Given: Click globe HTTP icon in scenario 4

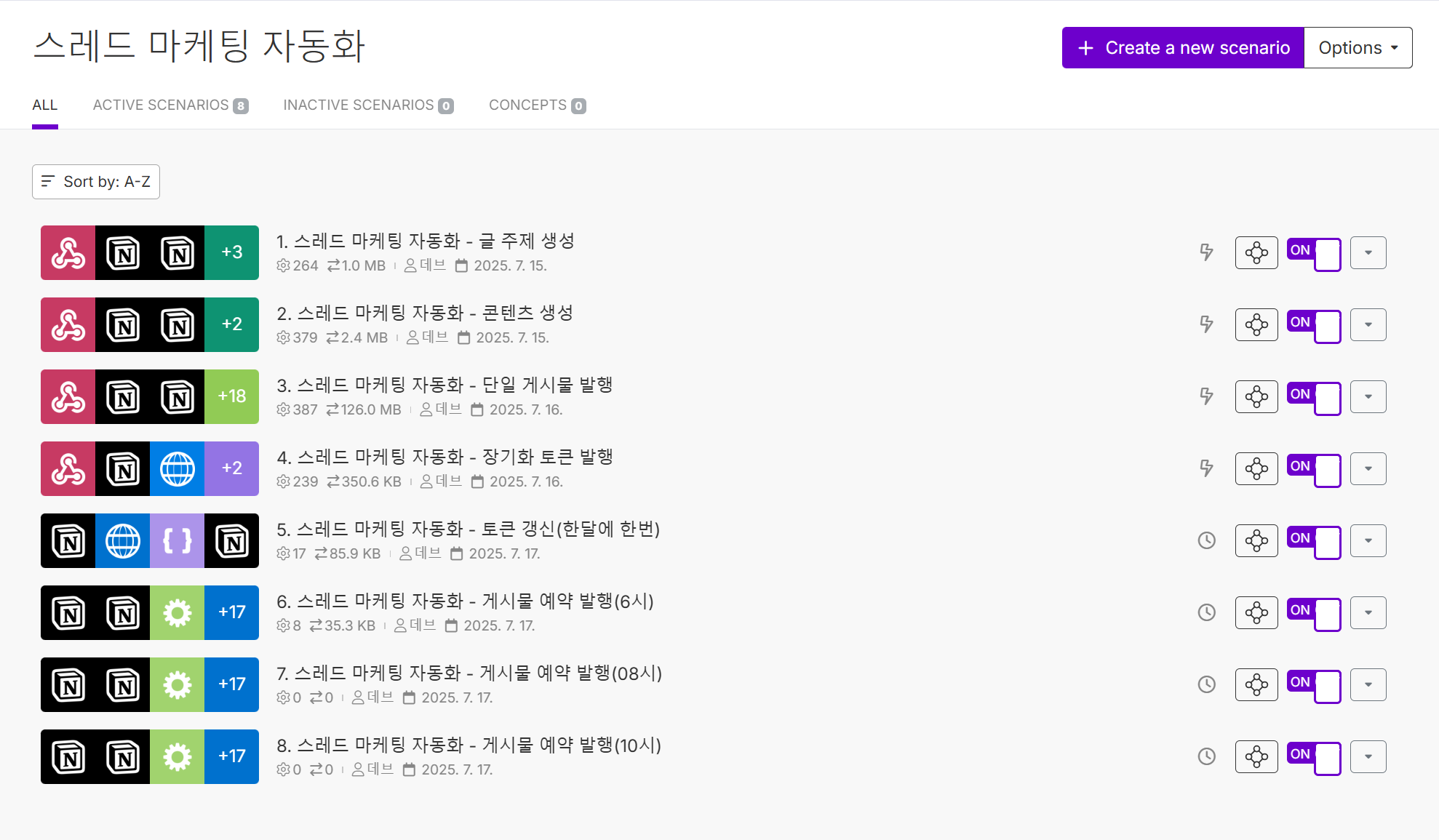Looking at the screenshot, I should 177,468.
